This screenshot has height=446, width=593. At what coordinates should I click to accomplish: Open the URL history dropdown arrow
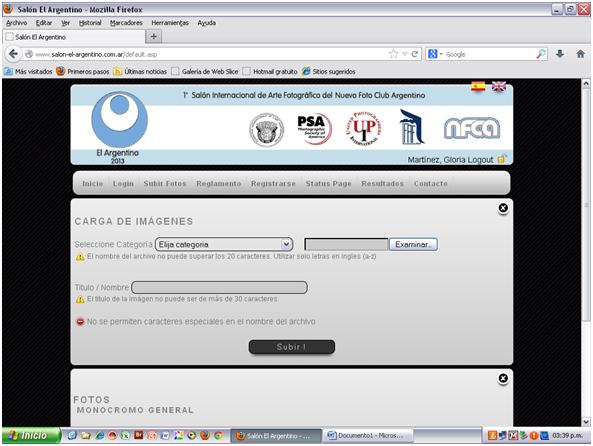click(x=405, y=54)
